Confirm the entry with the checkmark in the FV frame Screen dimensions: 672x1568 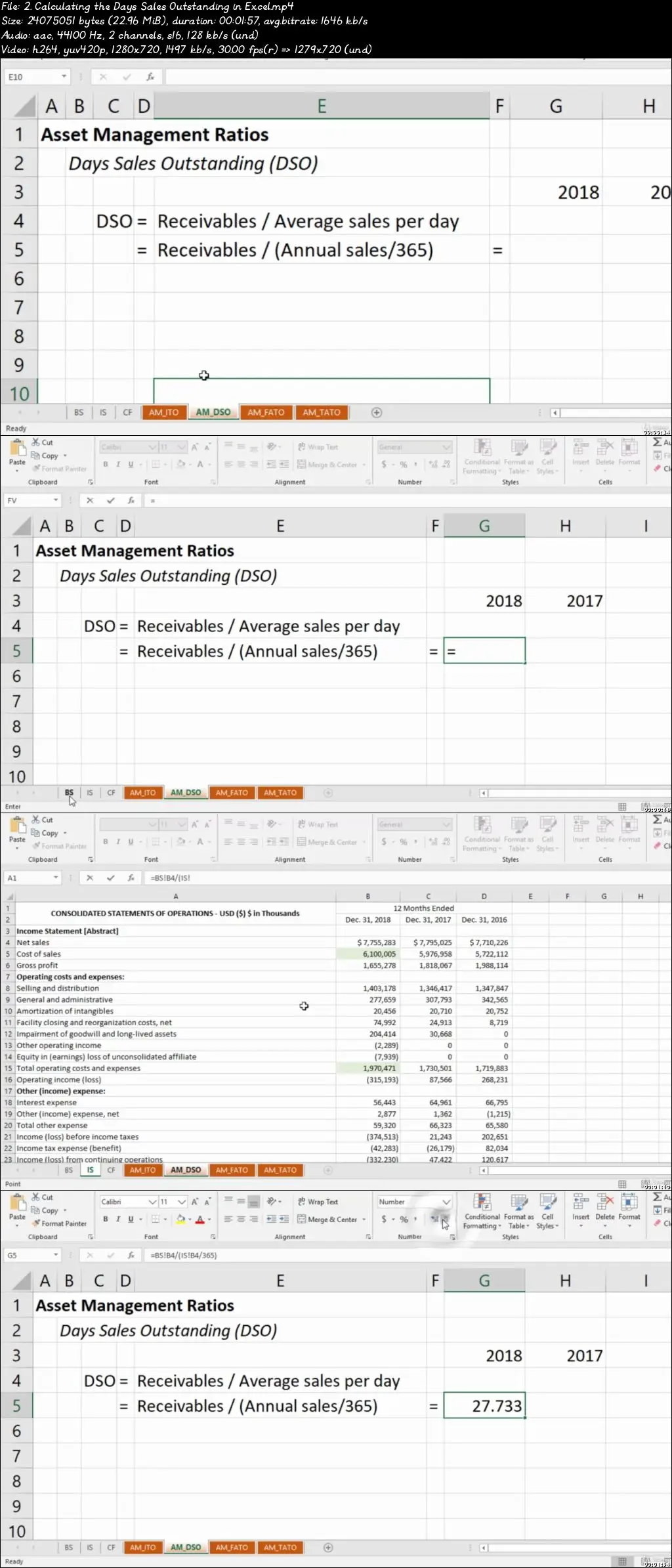tap(110, 500)
